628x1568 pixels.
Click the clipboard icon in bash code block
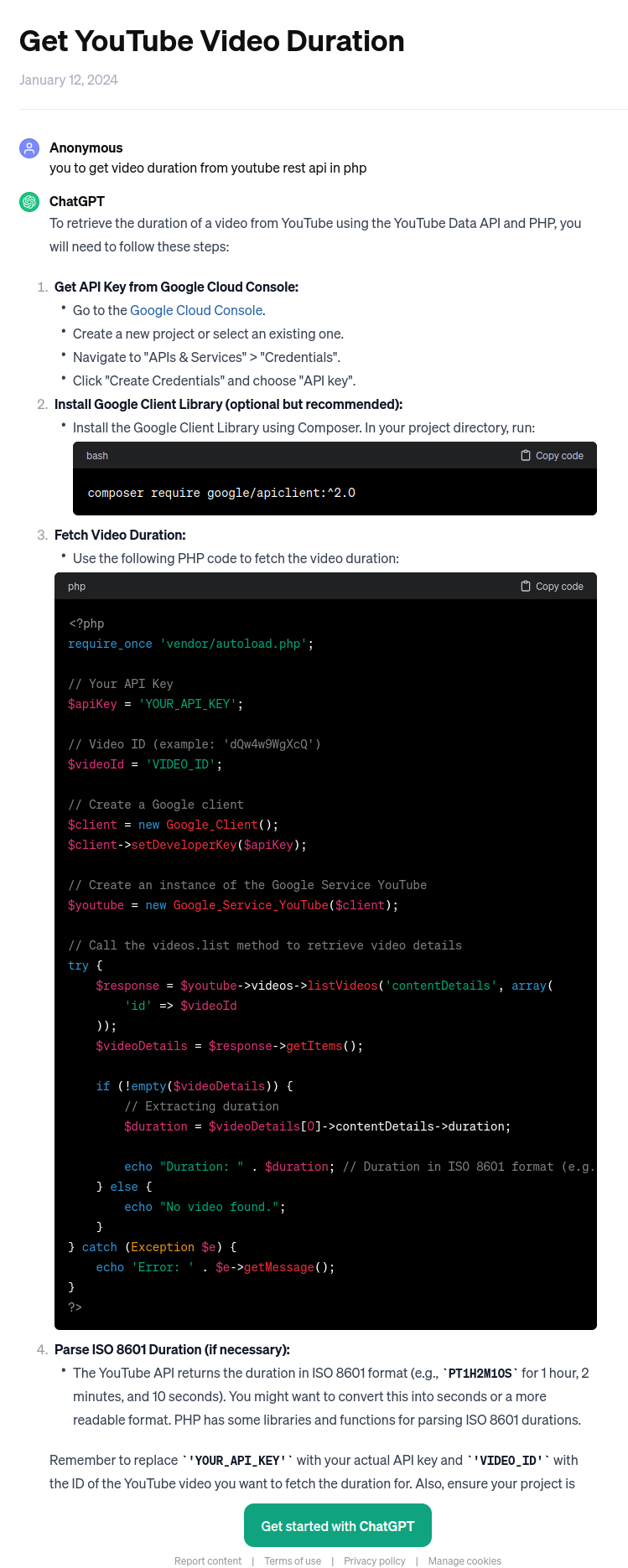tap(526, 455)
